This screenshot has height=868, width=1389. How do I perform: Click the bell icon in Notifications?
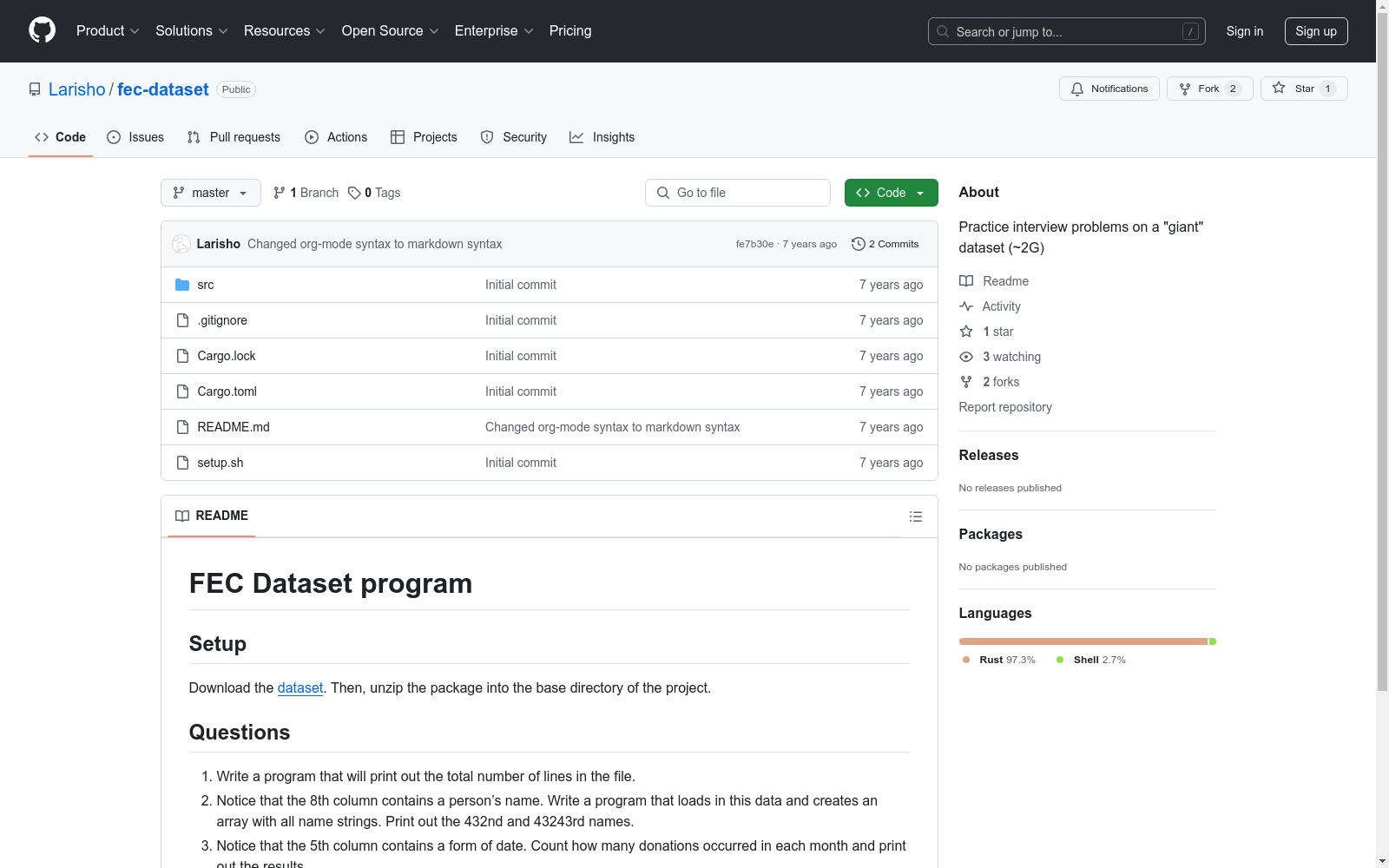point(1077,89)
